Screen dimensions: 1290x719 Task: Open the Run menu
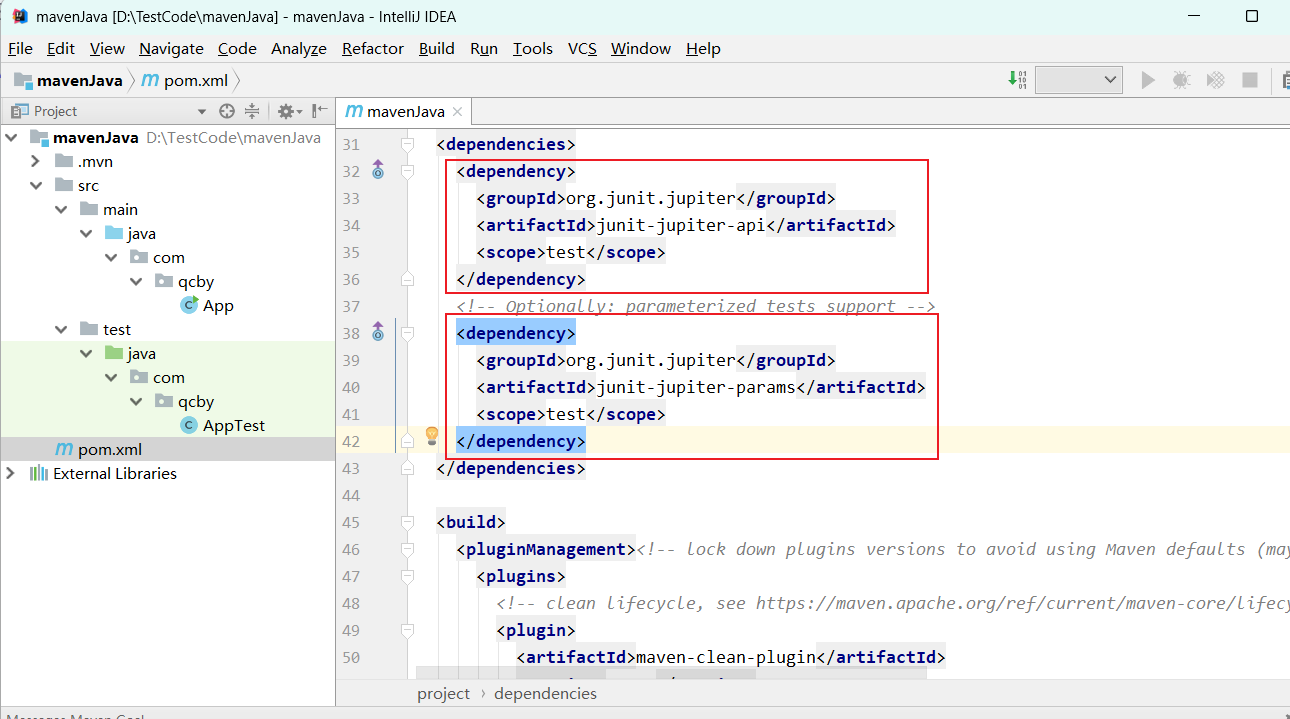(x=484, y=48)
